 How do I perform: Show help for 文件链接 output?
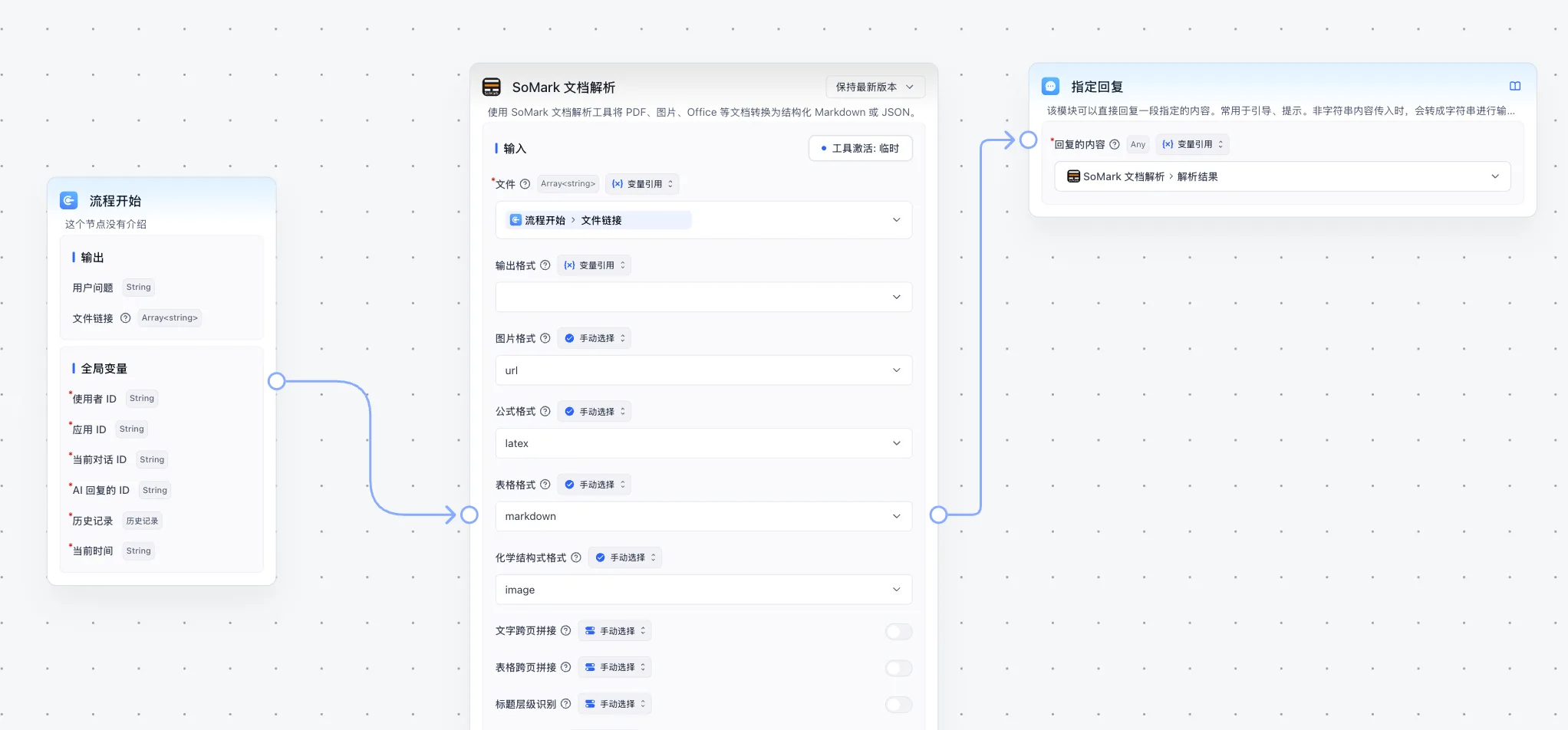(126, 318)
